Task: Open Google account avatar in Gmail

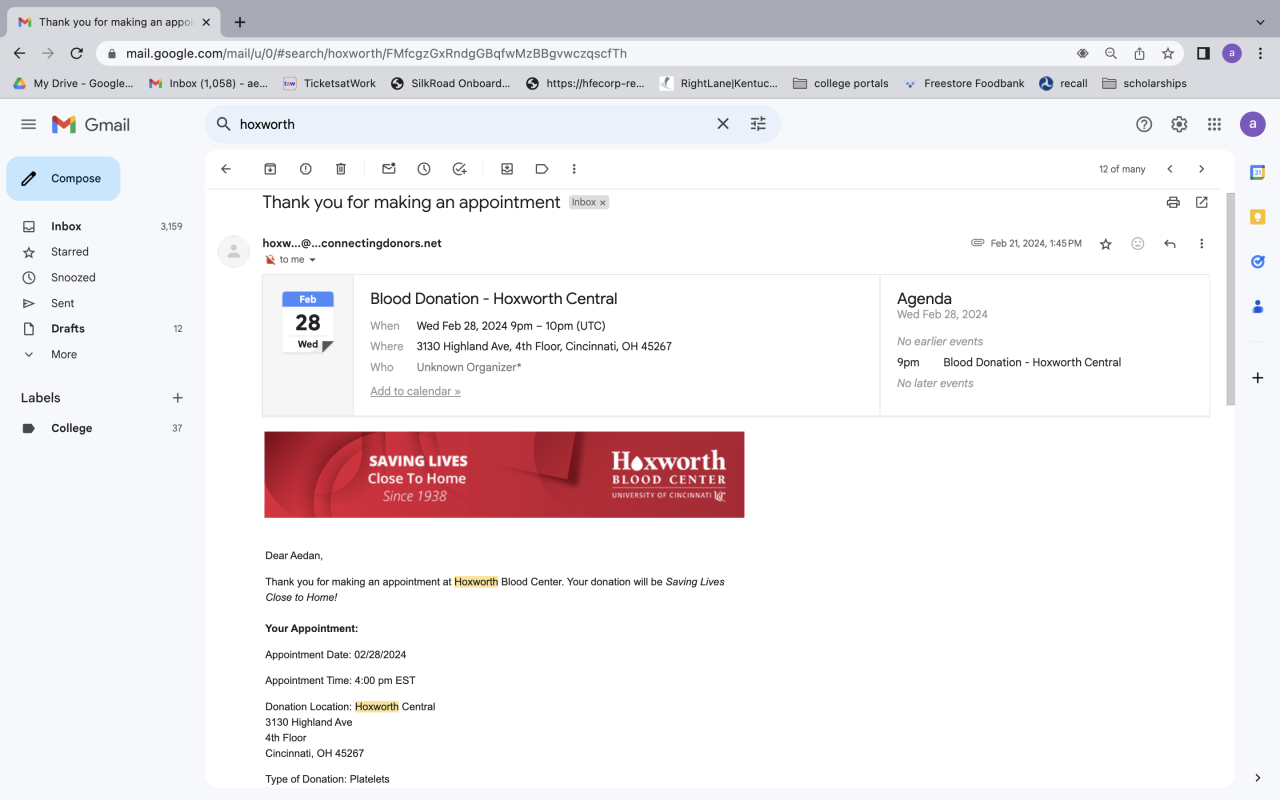Action: (1253, 124)
